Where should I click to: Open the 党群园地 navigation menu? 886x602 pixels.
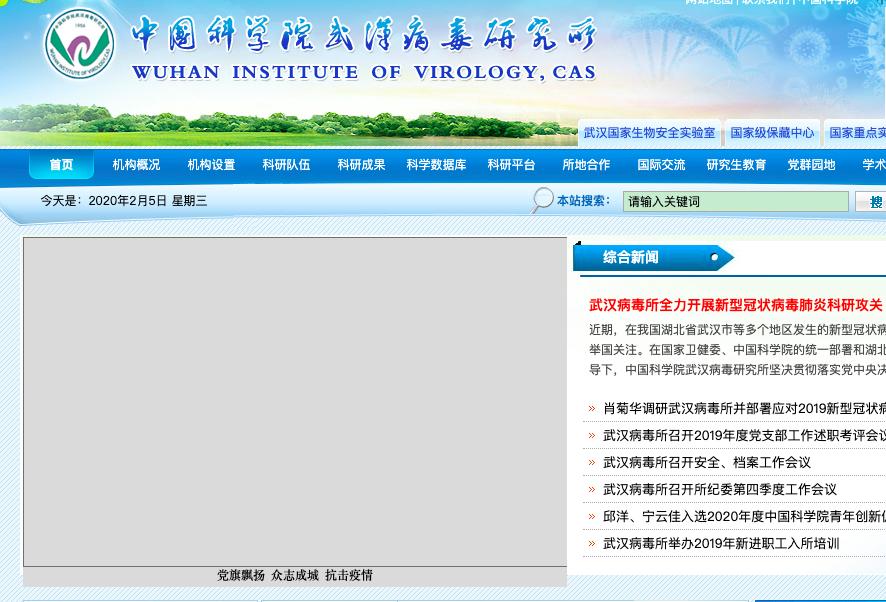(x=811, y=164)
